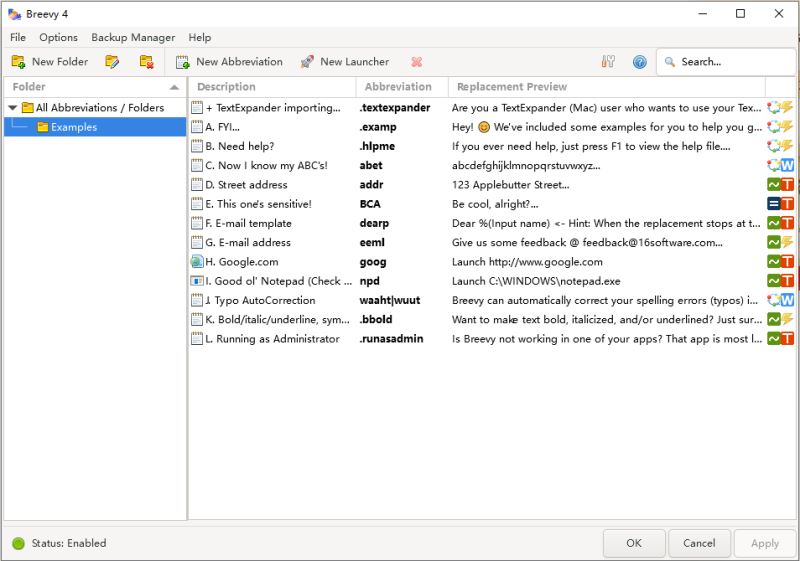The image size is (800, 561).
Task: Click the green icon in the dearp row
Action: coord(773,223)
